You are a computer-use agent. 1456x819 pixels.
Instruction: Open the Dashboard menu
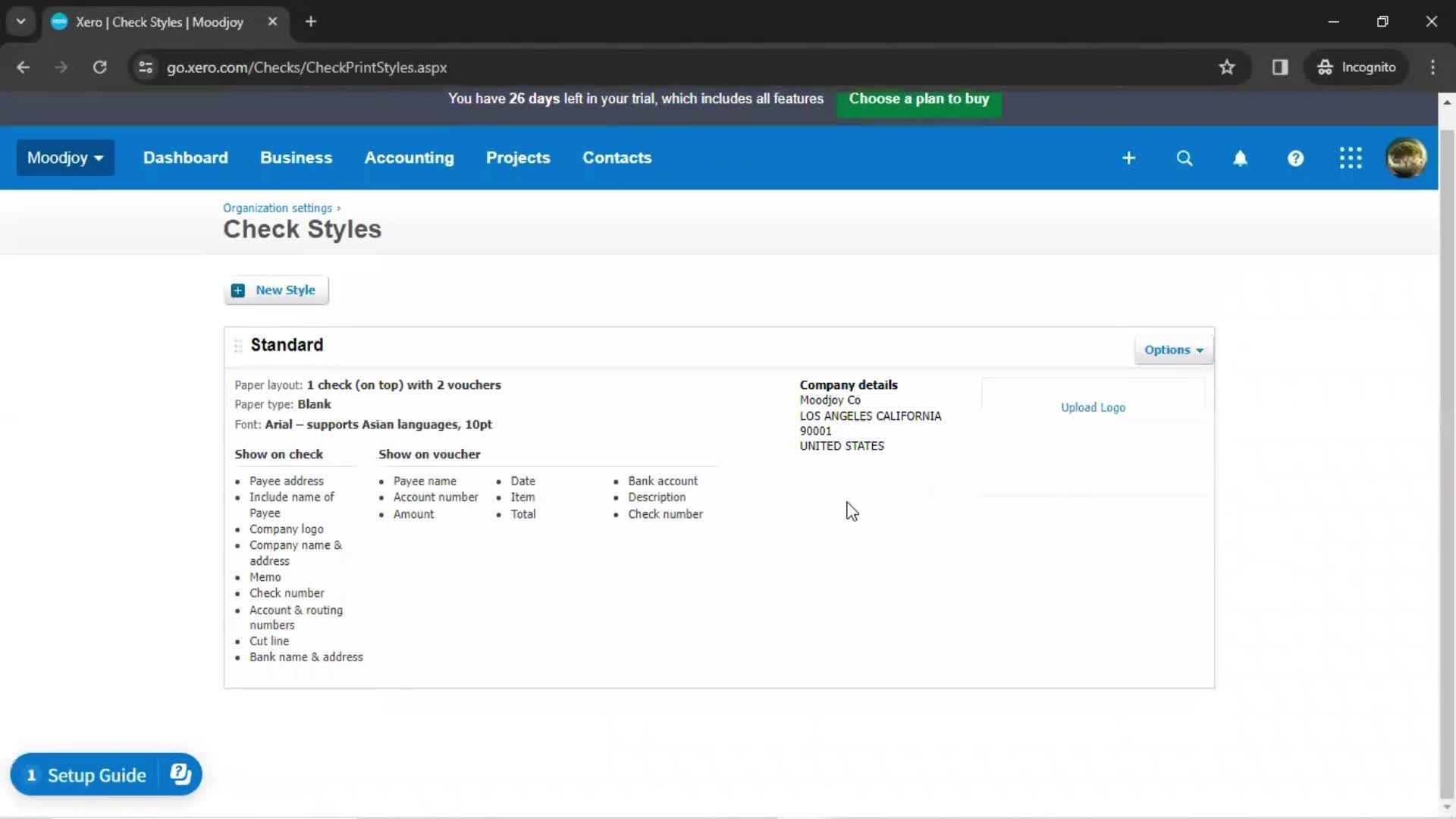pos(186,158)
